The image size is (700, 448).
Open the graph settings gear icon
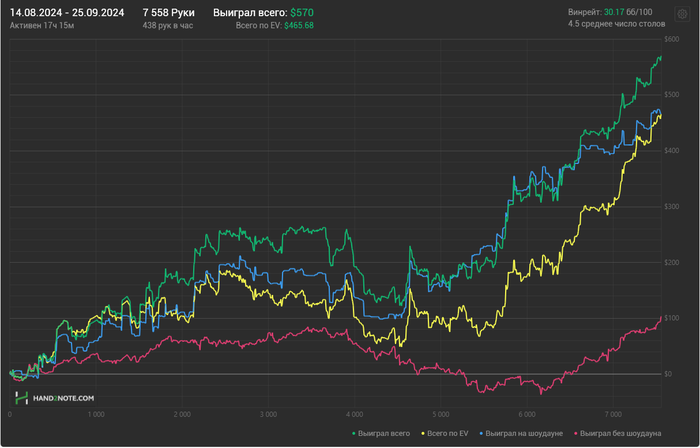click(x=682, y=14)
